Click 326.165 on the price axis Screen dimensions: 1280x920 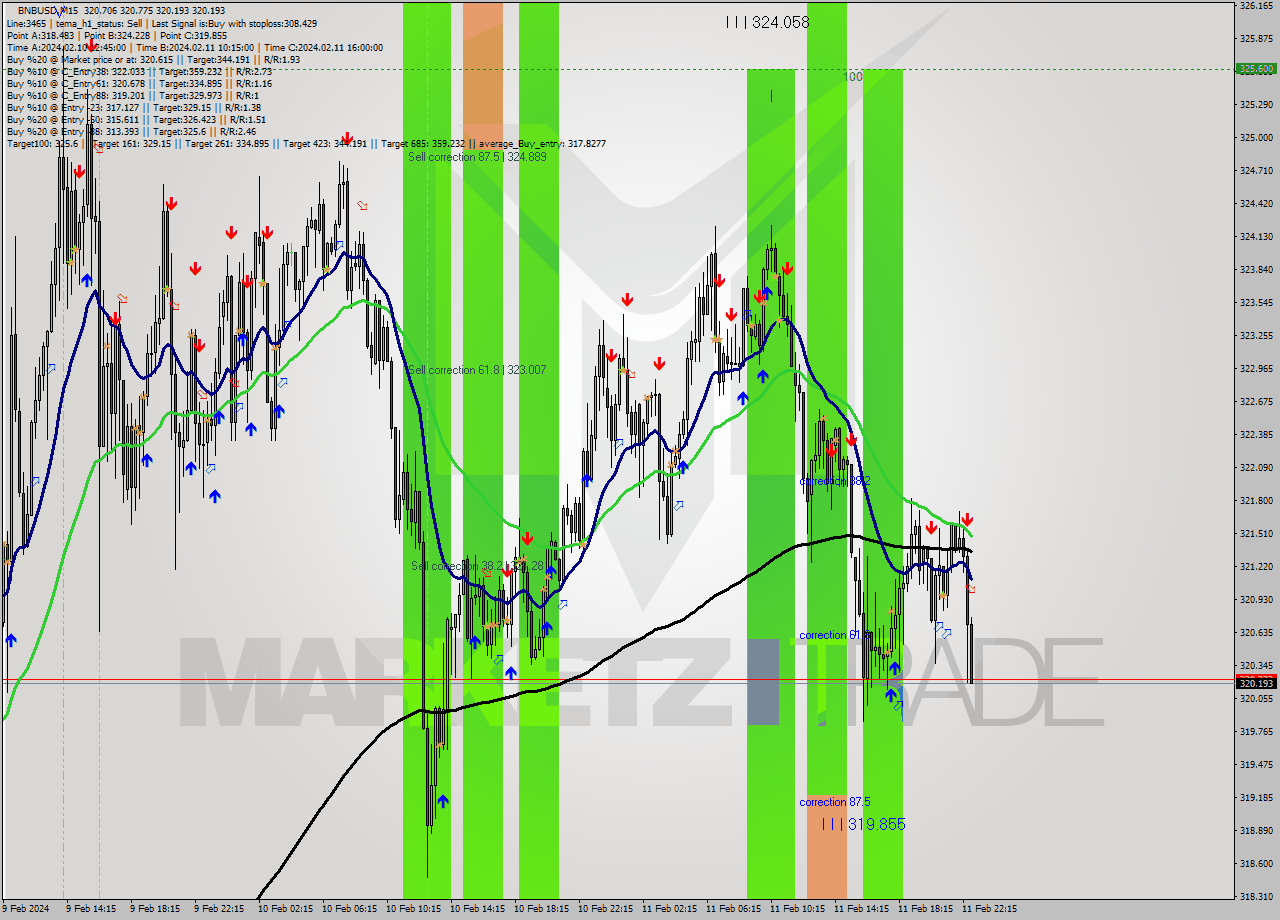point(1256,6)
